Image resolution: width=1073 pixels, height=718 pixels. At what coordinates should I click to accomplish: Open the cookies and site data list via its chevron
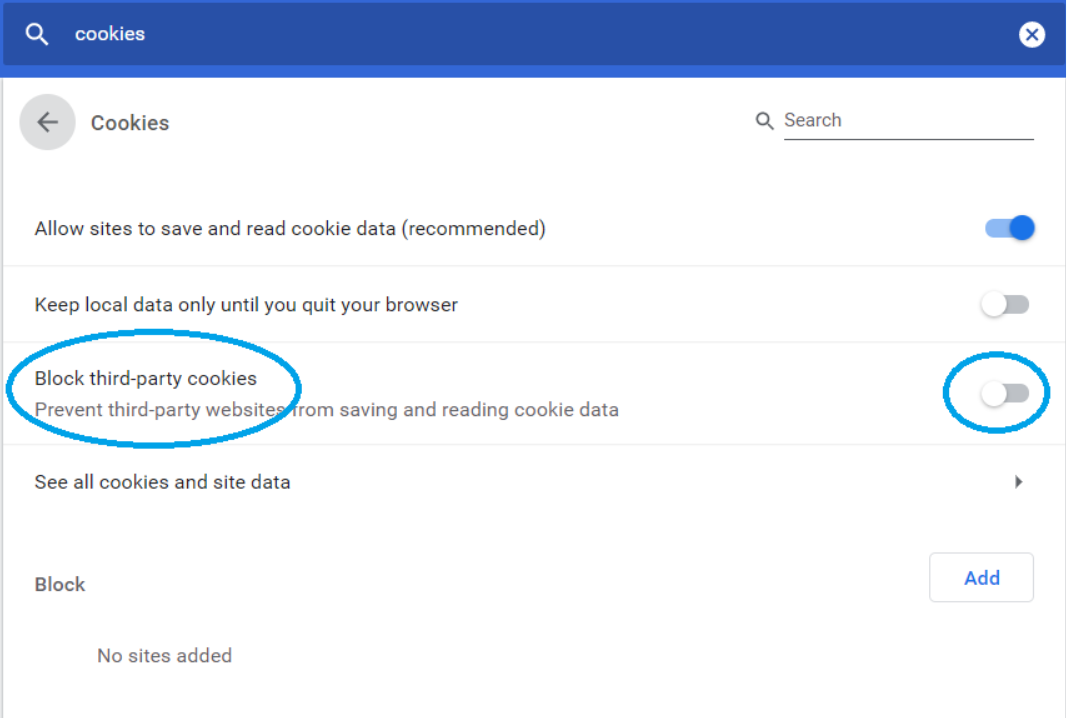pyautogui.click(x=1019, y=482)
